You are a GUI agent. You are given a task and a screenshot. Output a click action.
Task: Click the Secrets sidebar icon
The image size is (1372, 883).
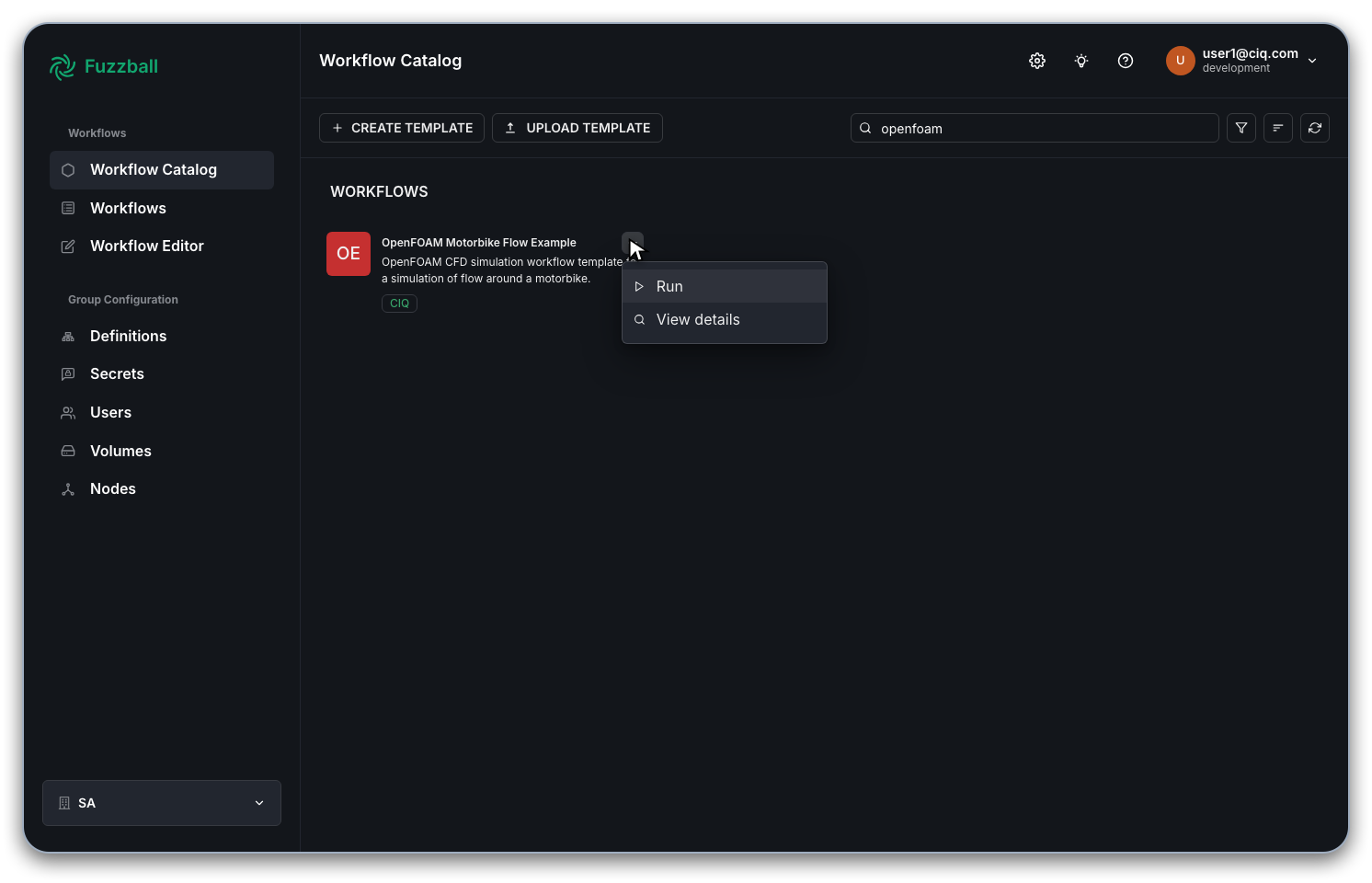point(68,374)
